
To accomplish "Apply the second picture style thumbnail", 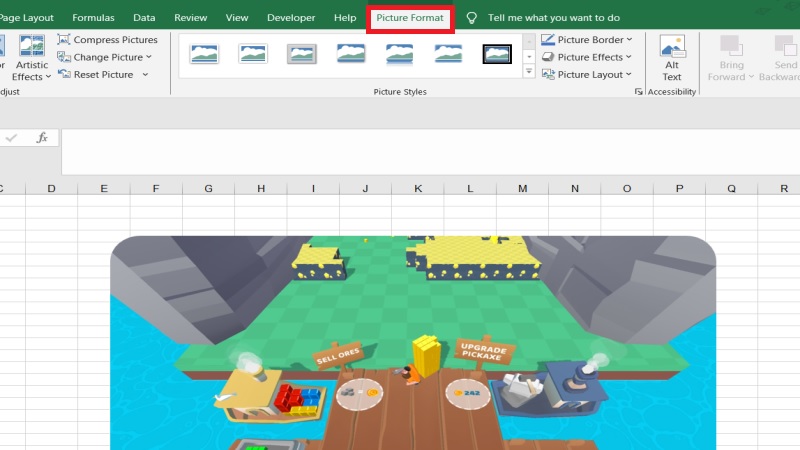I will point(253,54).
